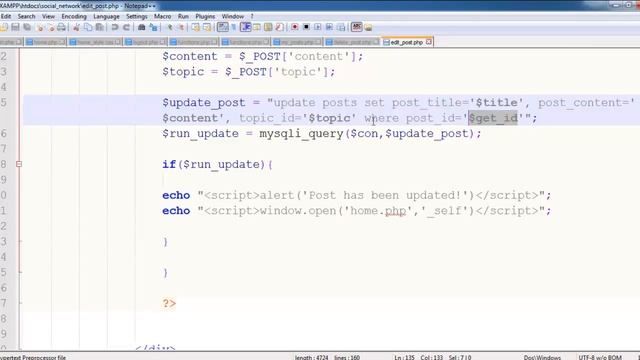Click the Print toolbar icon
The width and height of the screenshot is (640, 360).
[61, 27]
